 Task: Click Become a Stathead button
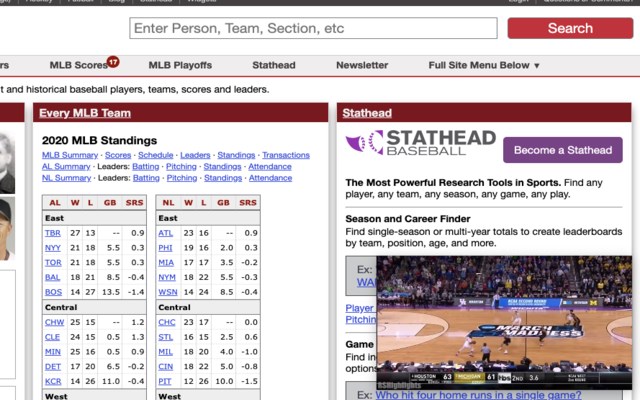coord(563,150)
